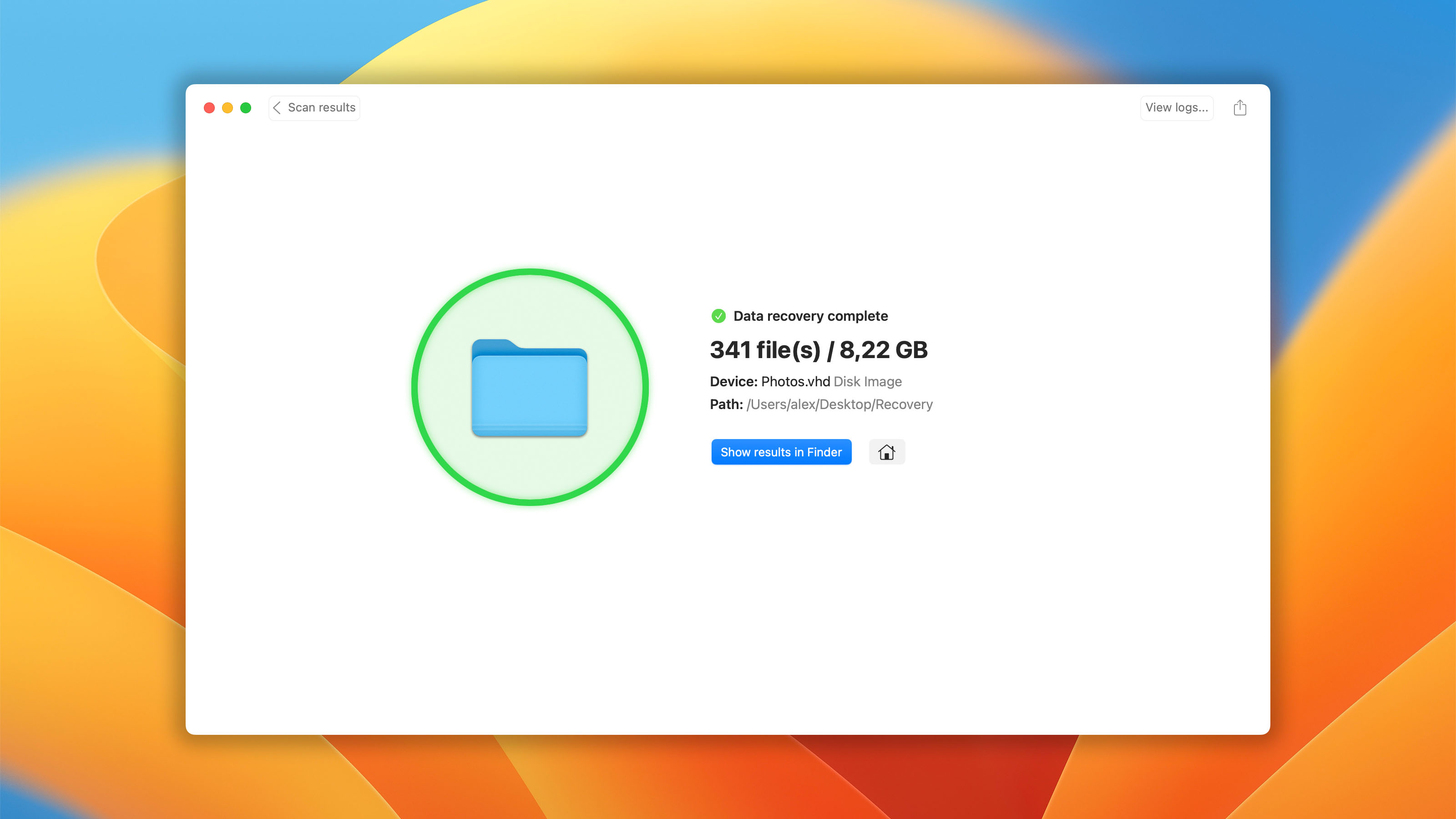1456x819 pixels.
Task: Click the green checkmark beside Data recovery complete
Action: click(x=718, y=316)
